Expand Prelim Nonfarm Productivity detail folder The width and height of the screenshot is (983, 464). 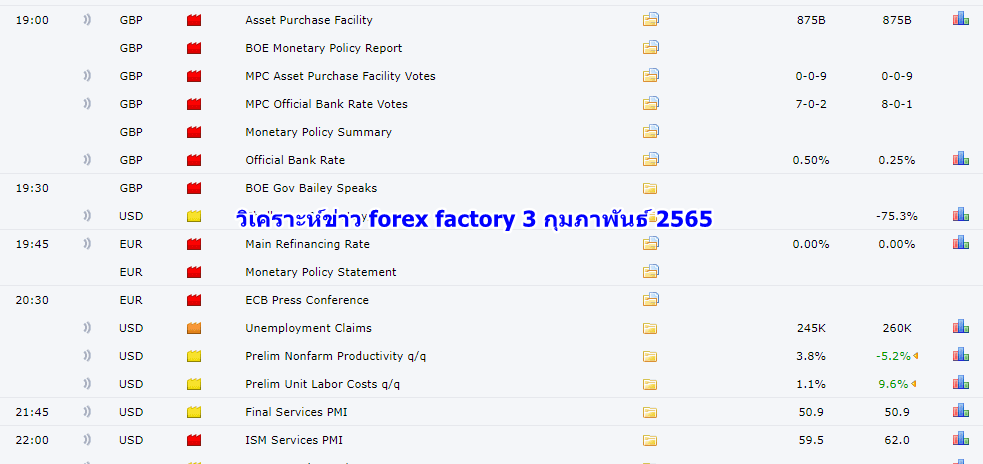pyautogui.click(x=651, y=356)
